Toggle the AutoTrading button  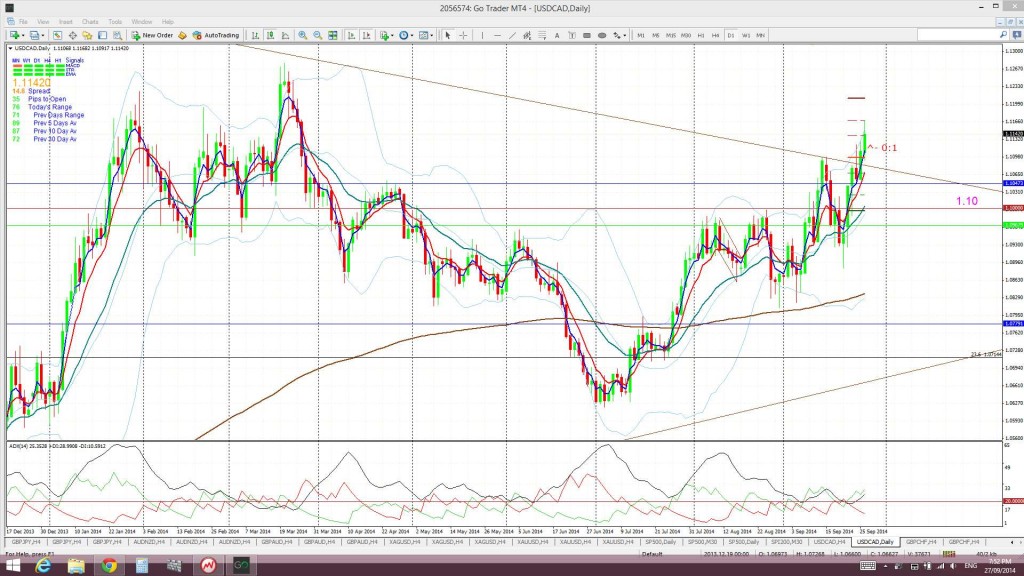coord(216,35)
